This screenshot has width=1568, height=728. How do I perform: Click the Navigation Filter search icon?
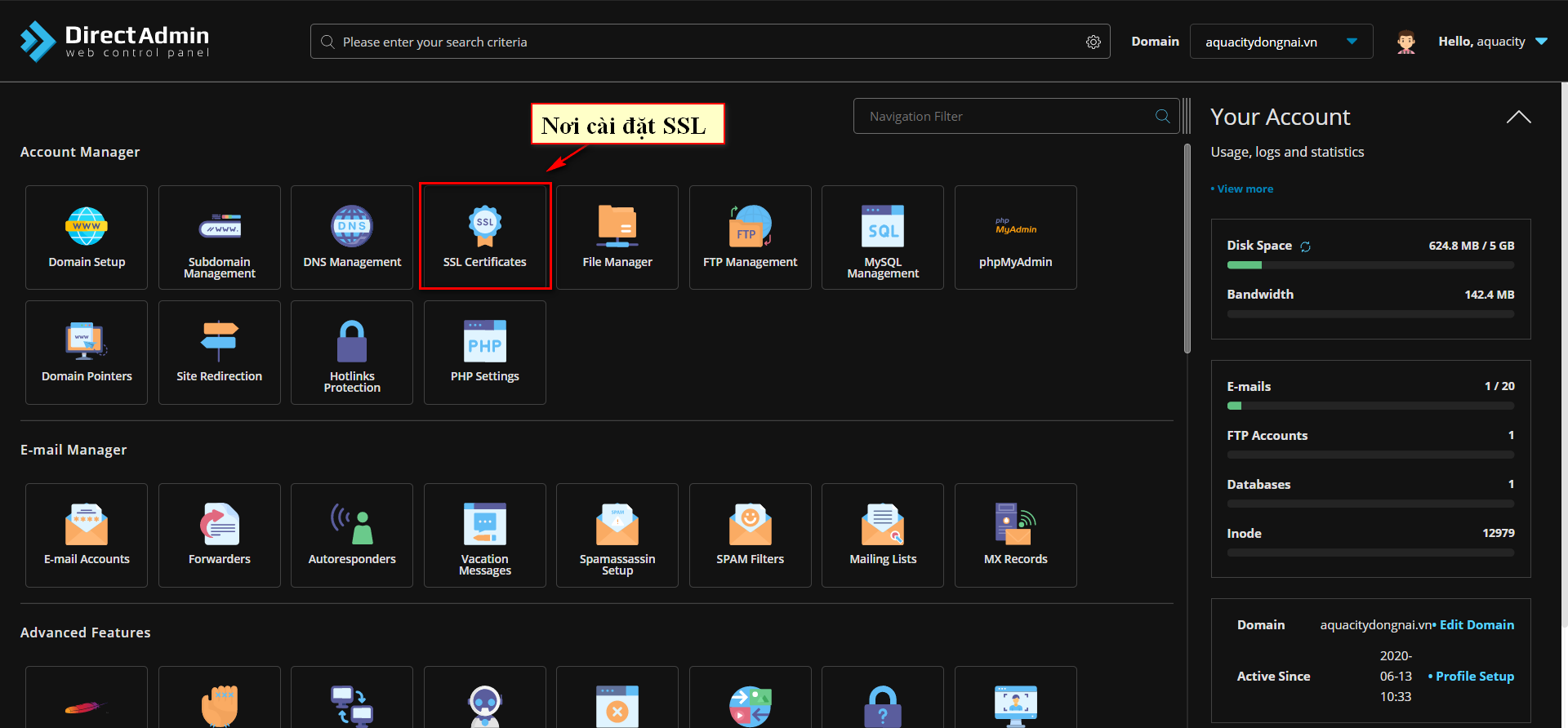tap(1163, 116)
